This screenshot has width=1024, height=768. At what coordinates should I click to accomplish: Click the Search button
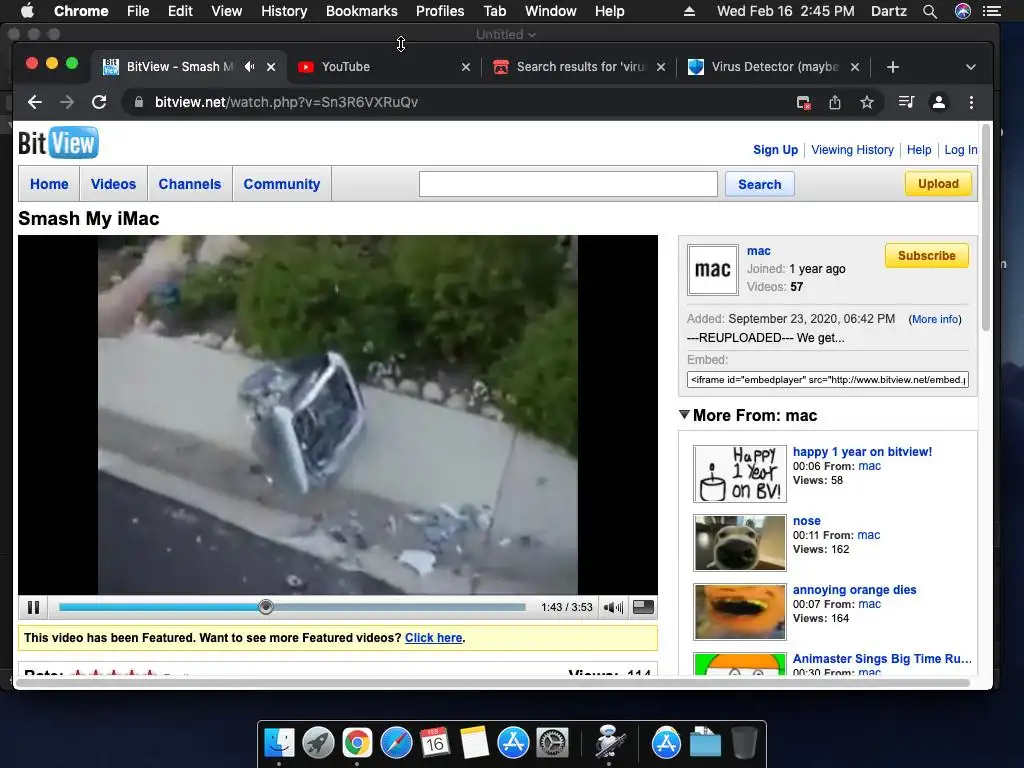pyautogui.click(x=760, y=184)
